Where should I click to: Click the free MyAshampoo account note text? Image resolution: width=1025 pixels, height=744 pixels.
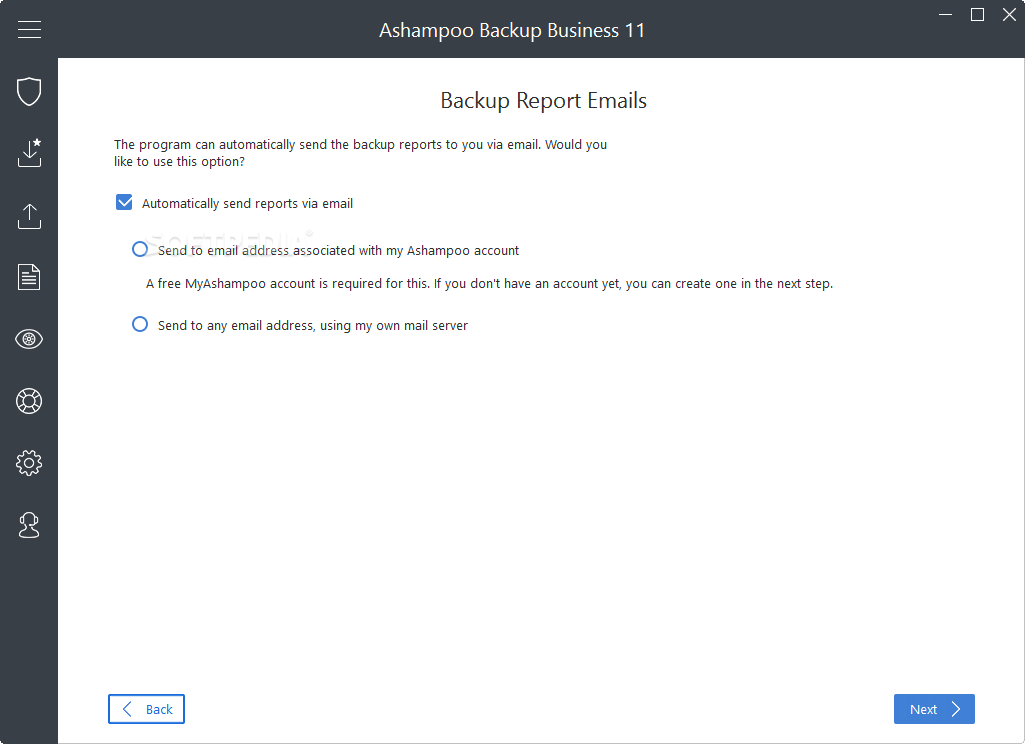[489, 284]
